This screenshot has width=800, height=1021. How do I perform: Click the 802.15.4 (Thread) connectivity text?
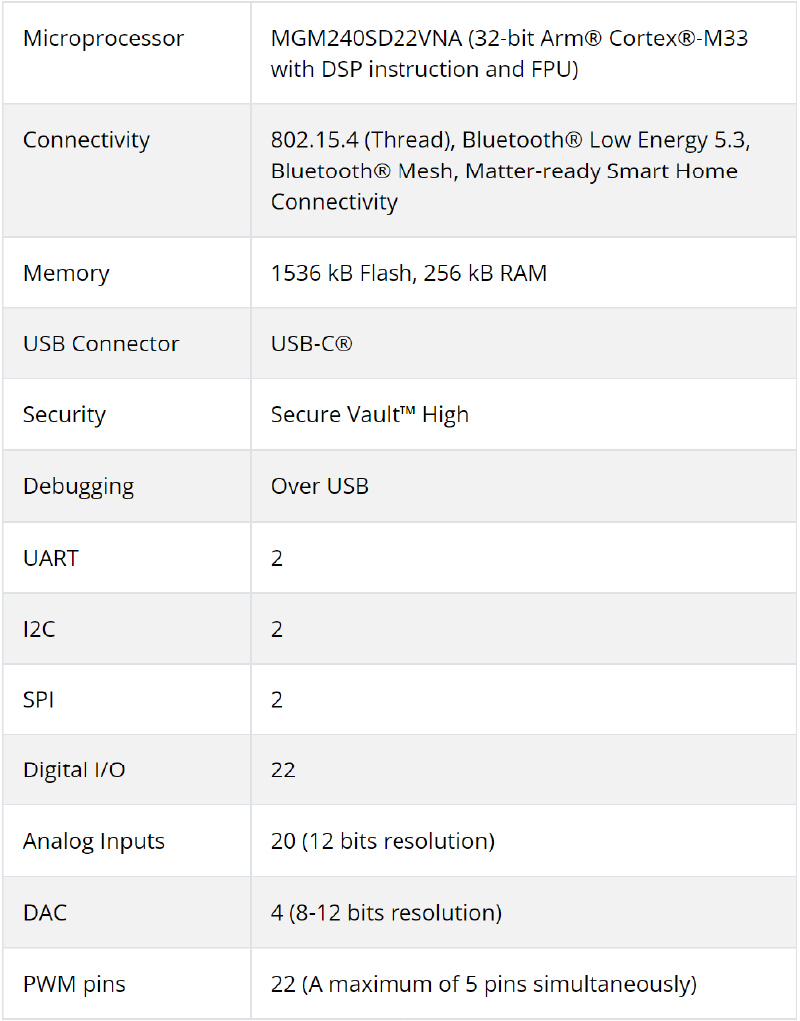(362, 140)
